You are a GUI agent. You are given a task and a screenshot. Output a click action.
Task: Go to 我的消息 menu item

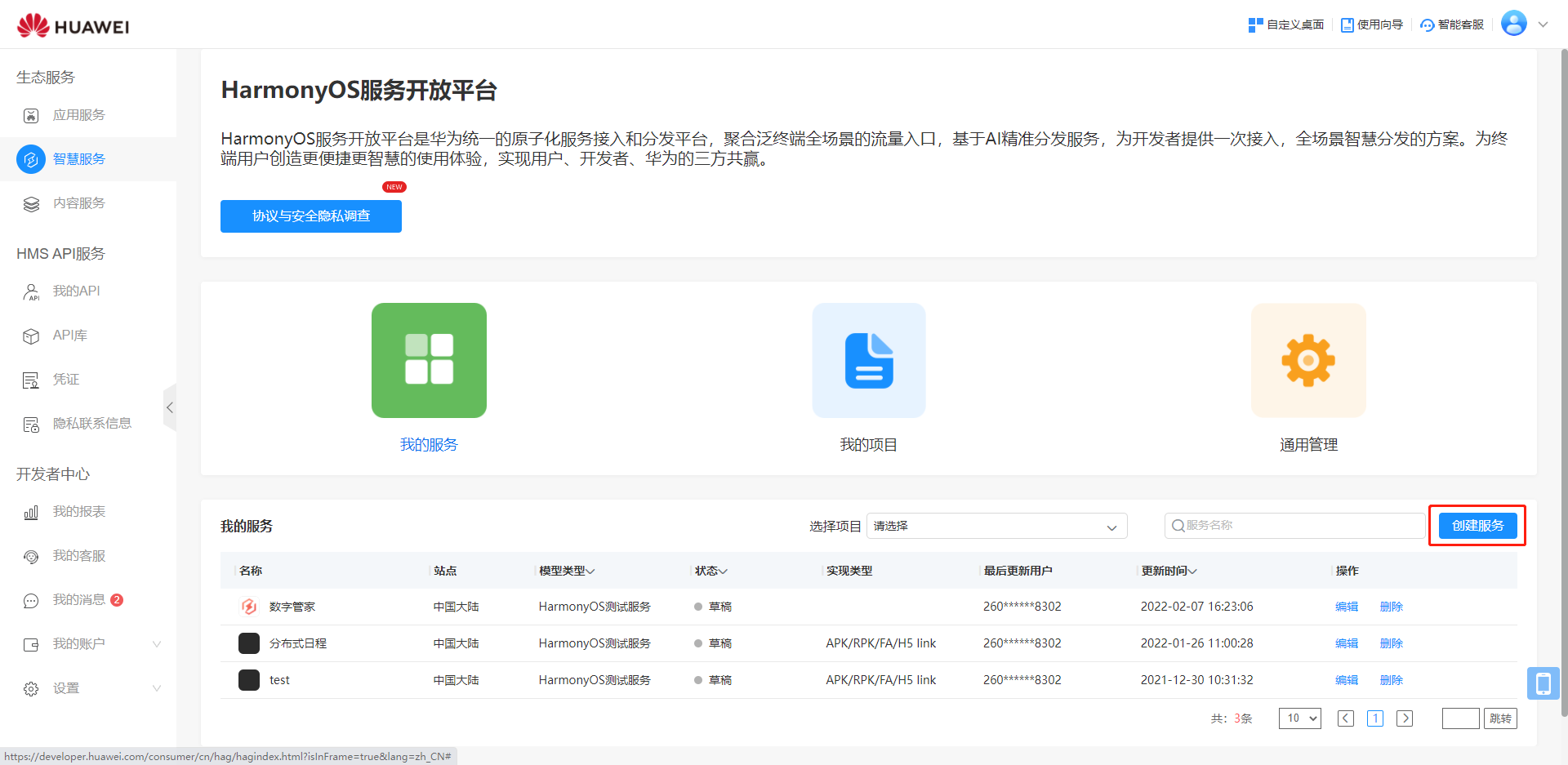[78, 600]
